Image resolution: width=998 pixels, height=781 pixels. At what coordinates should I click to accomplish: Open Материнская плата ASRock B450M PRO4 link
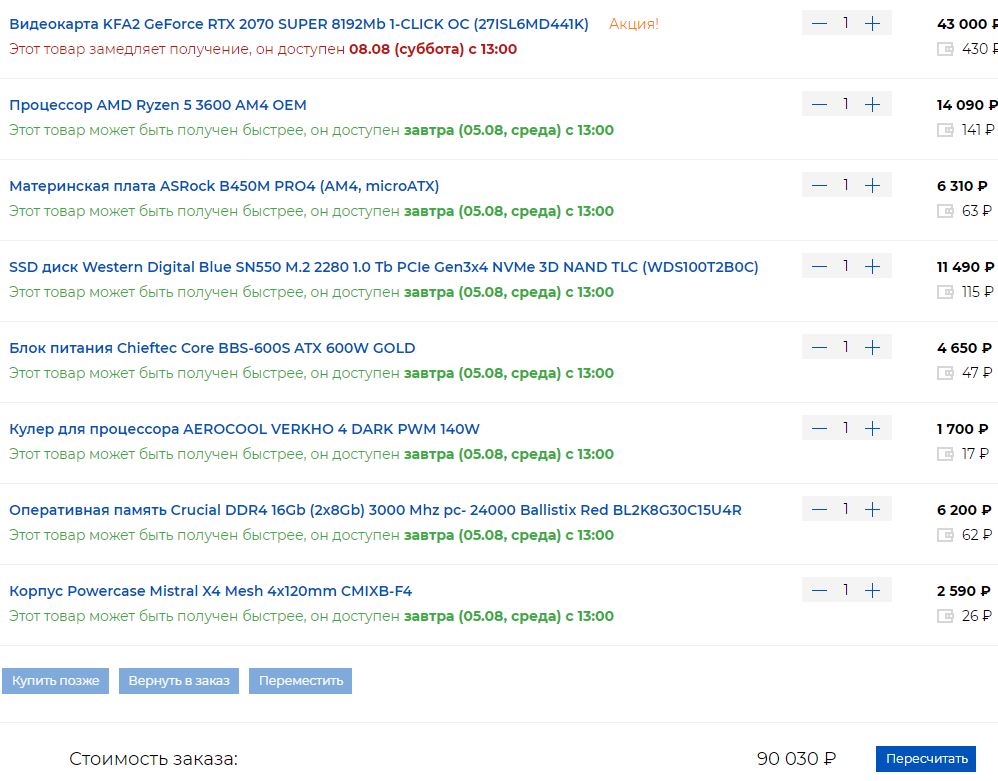coord(224,186)
